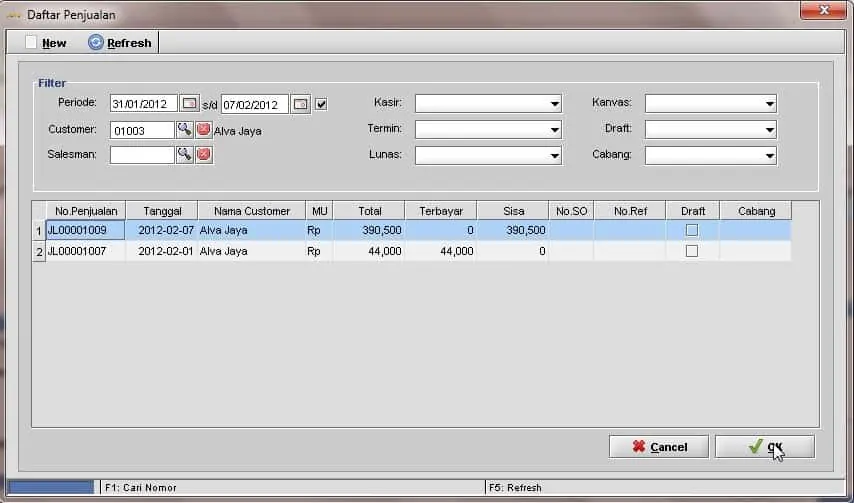
Task: Click F5: Refresh status bar text
Action: (515, 487)
